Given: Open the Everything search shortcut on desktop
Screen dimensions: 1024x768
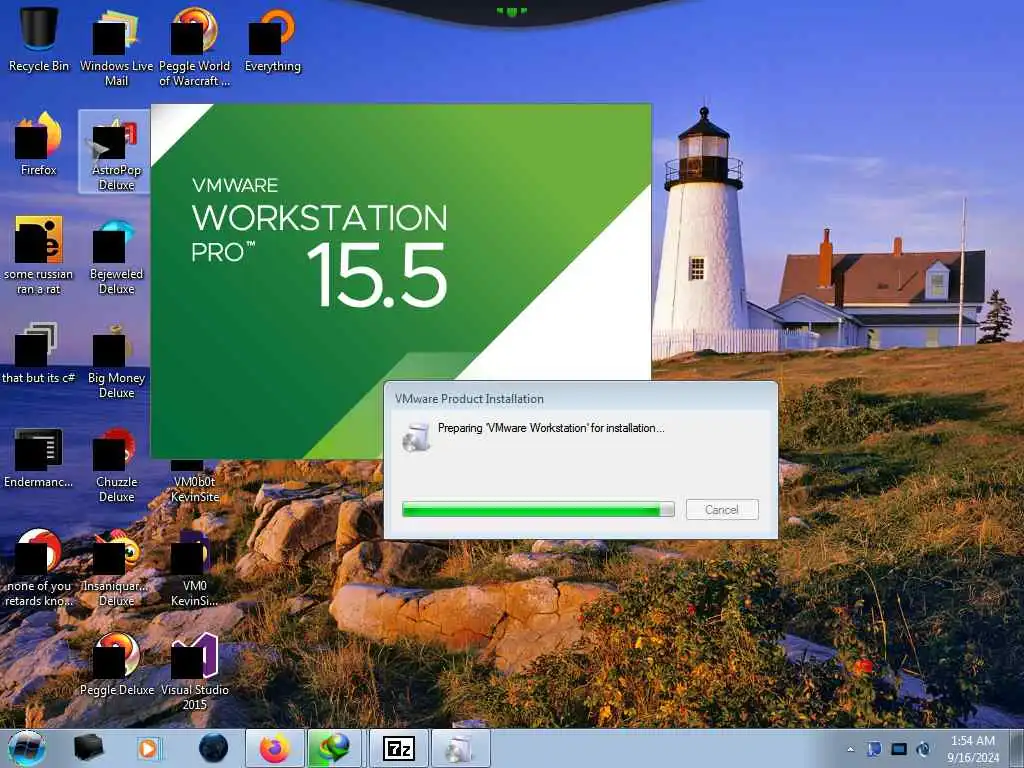Looking at the screenshot, I should [272, 39].
